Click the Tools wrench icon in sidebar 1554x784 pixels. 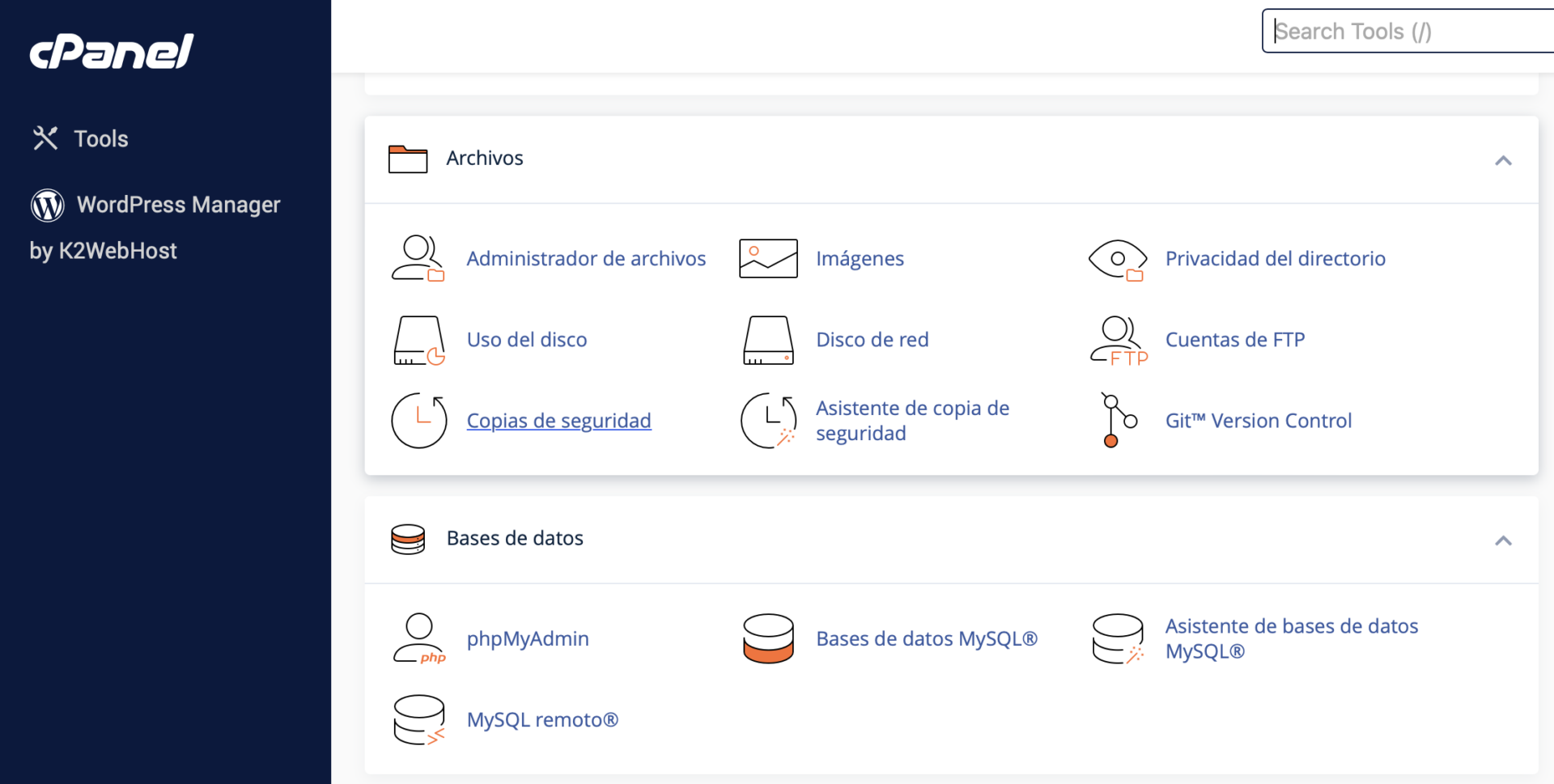pos(45,138)
